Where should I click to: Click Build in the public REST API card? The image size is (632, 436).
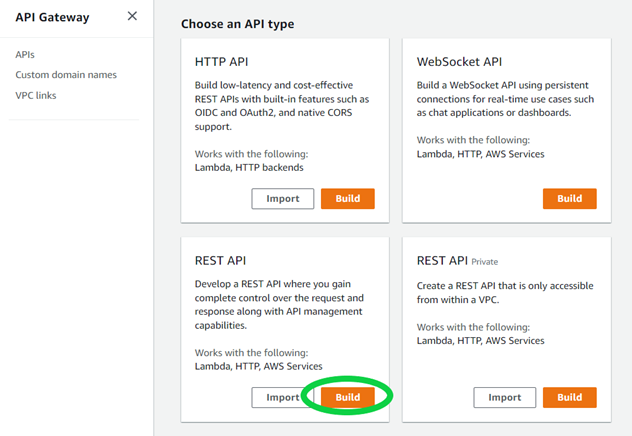(348, 397)
